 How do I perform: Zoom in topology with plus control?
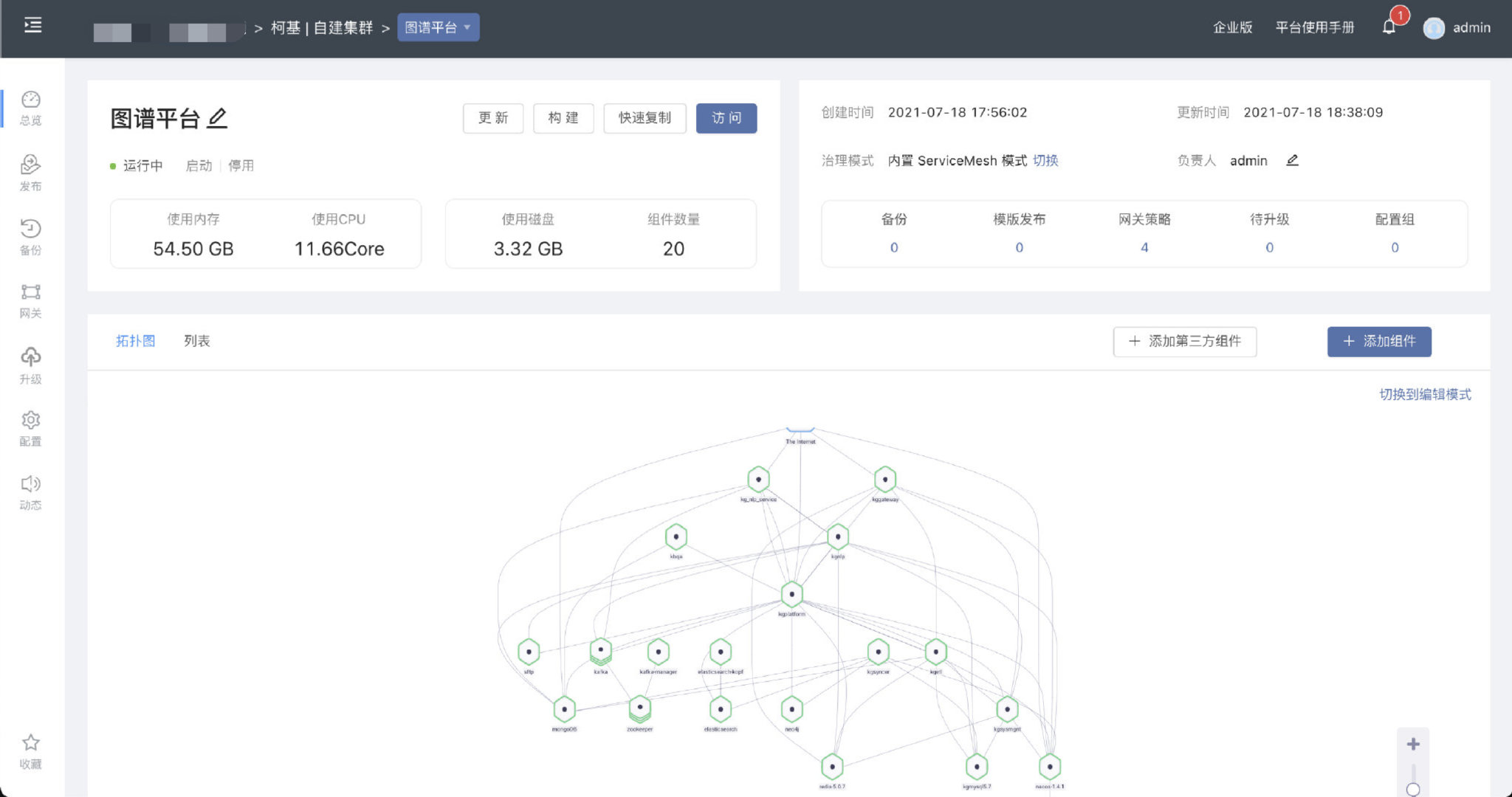1413,744
